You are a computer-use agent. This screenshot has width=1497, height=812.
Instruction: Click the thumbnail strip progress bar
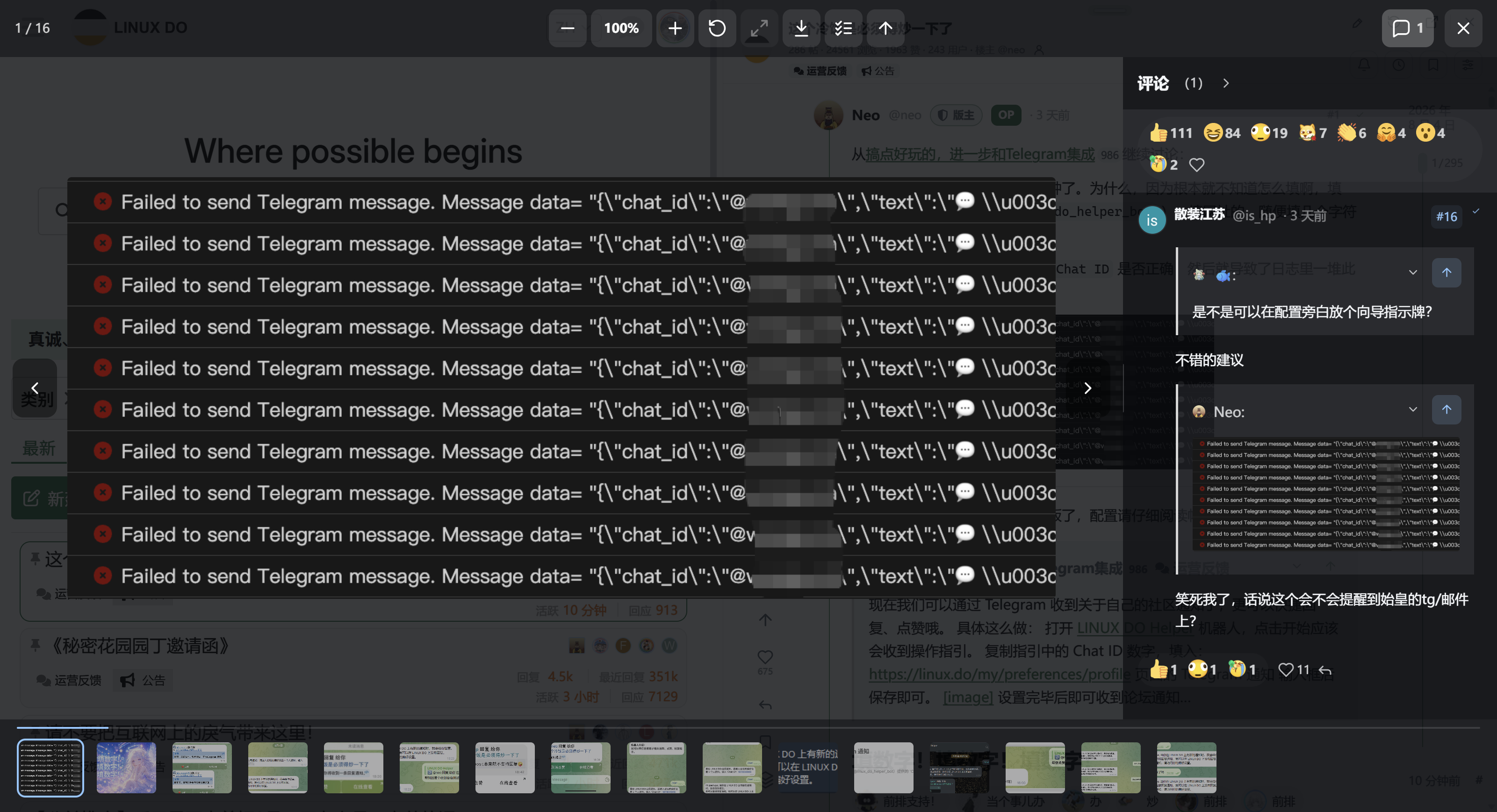pyautogui.click(x=748, y=727)
